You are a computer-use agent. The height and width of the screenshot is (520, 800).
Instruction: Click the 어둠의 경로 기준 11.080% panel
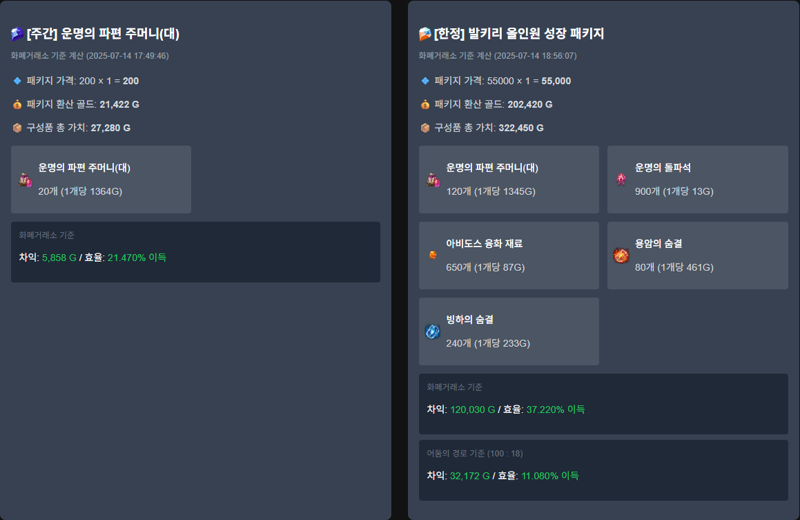[x=604, y=470]
